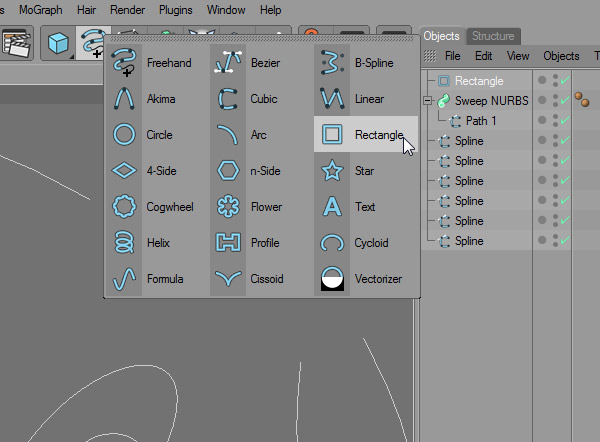Screen dimensions: 600x442
Task: Create a Formula spline
Action: (x=157, y=279)
